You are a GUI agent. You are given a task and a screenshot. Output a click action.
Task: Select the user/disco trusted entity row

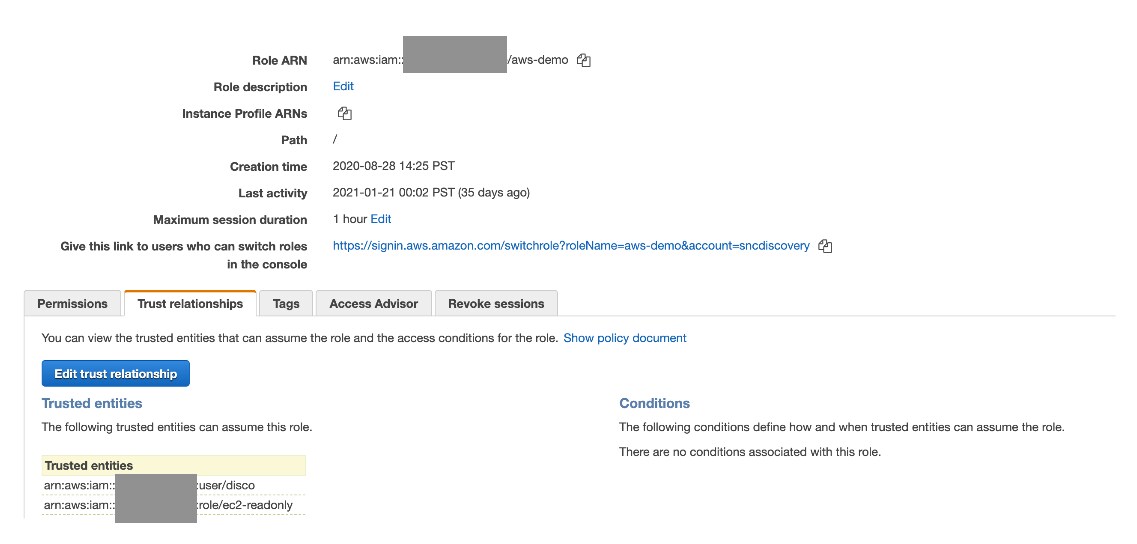[x=174, y=485]
